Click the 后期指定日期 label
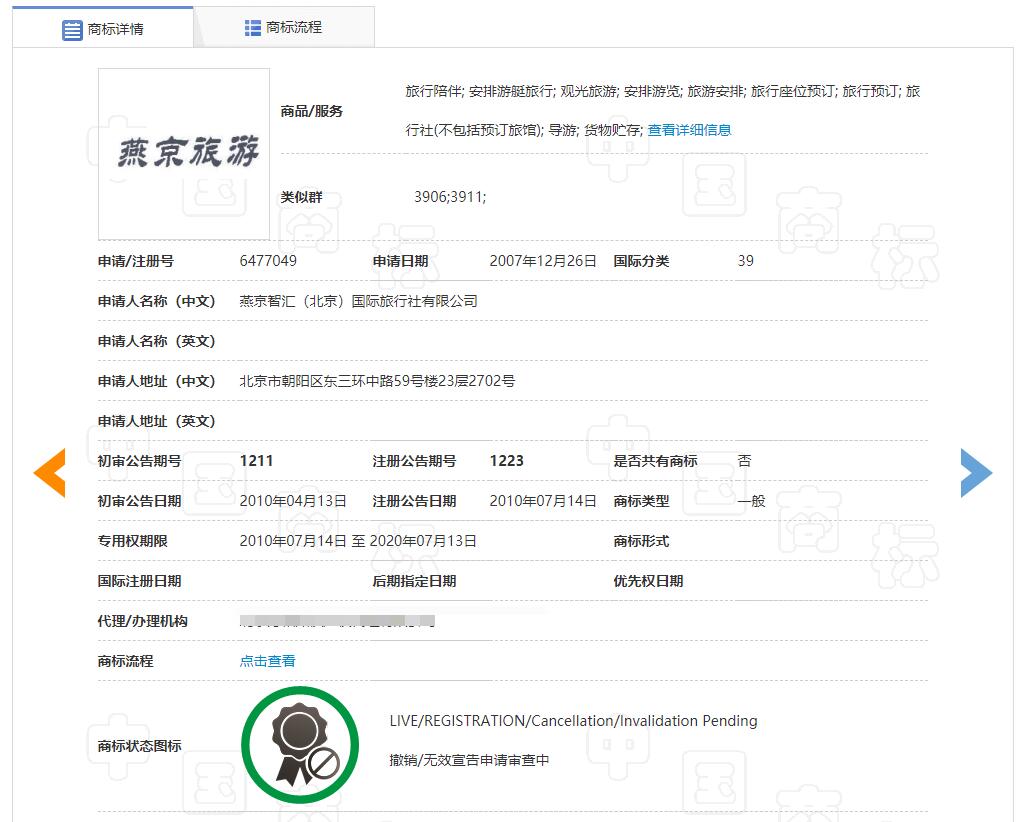The width and height of the screenshot is (1020, 822). click(x=414, y=581)
